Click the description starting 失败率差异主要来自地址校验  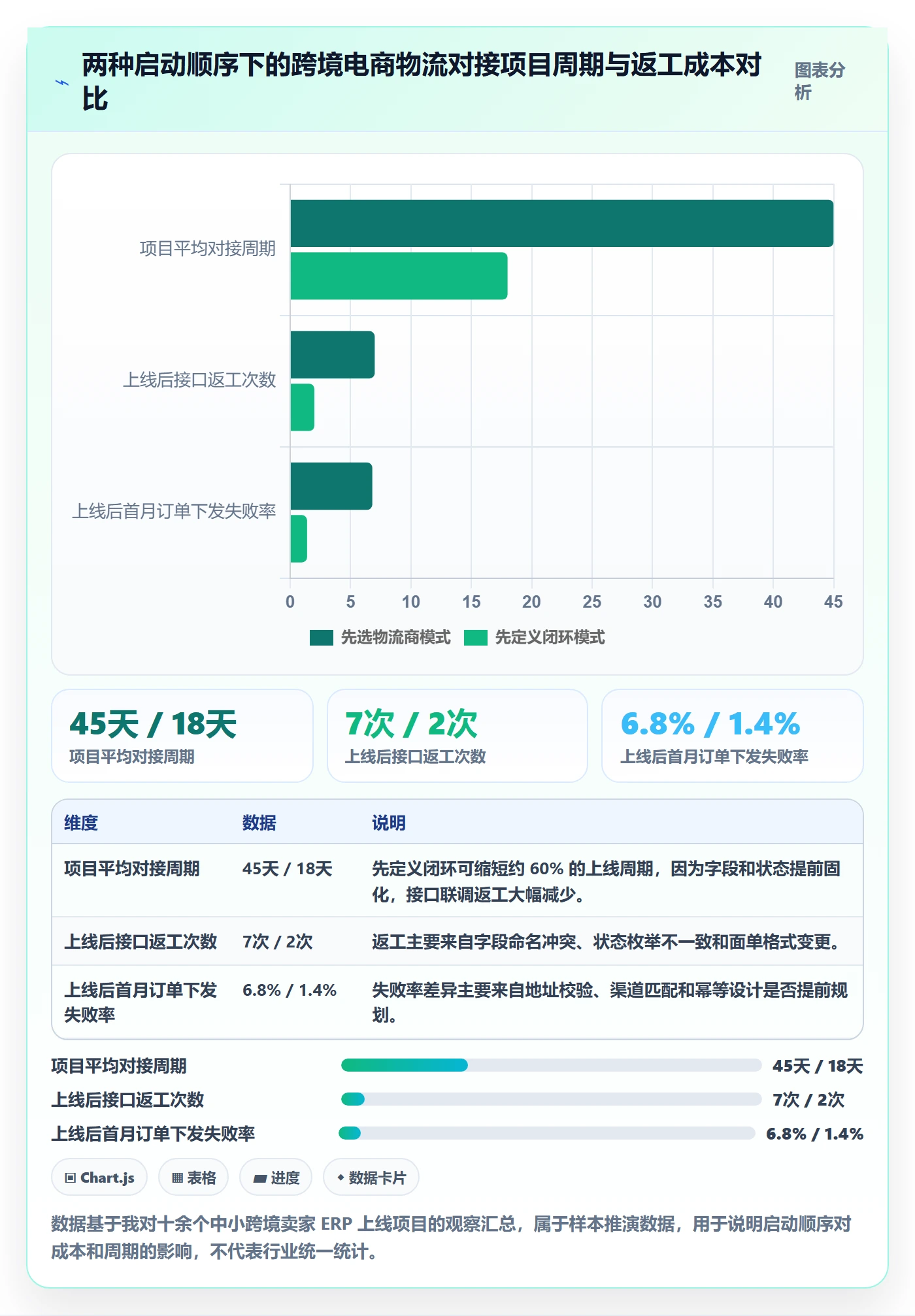(610, 1002)
